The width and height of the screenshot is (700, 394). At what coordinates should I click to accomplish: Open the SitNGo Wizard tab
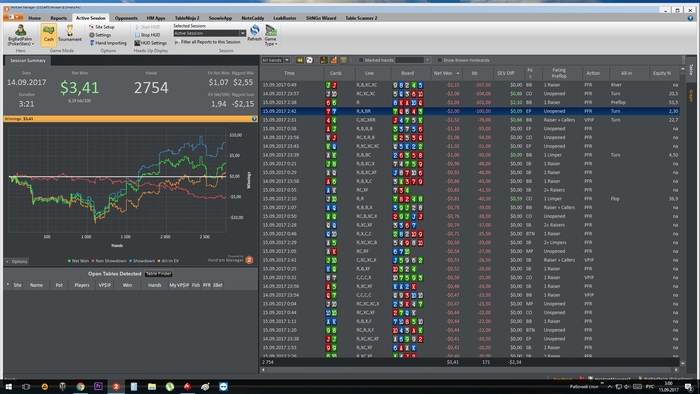coord(321,18)
